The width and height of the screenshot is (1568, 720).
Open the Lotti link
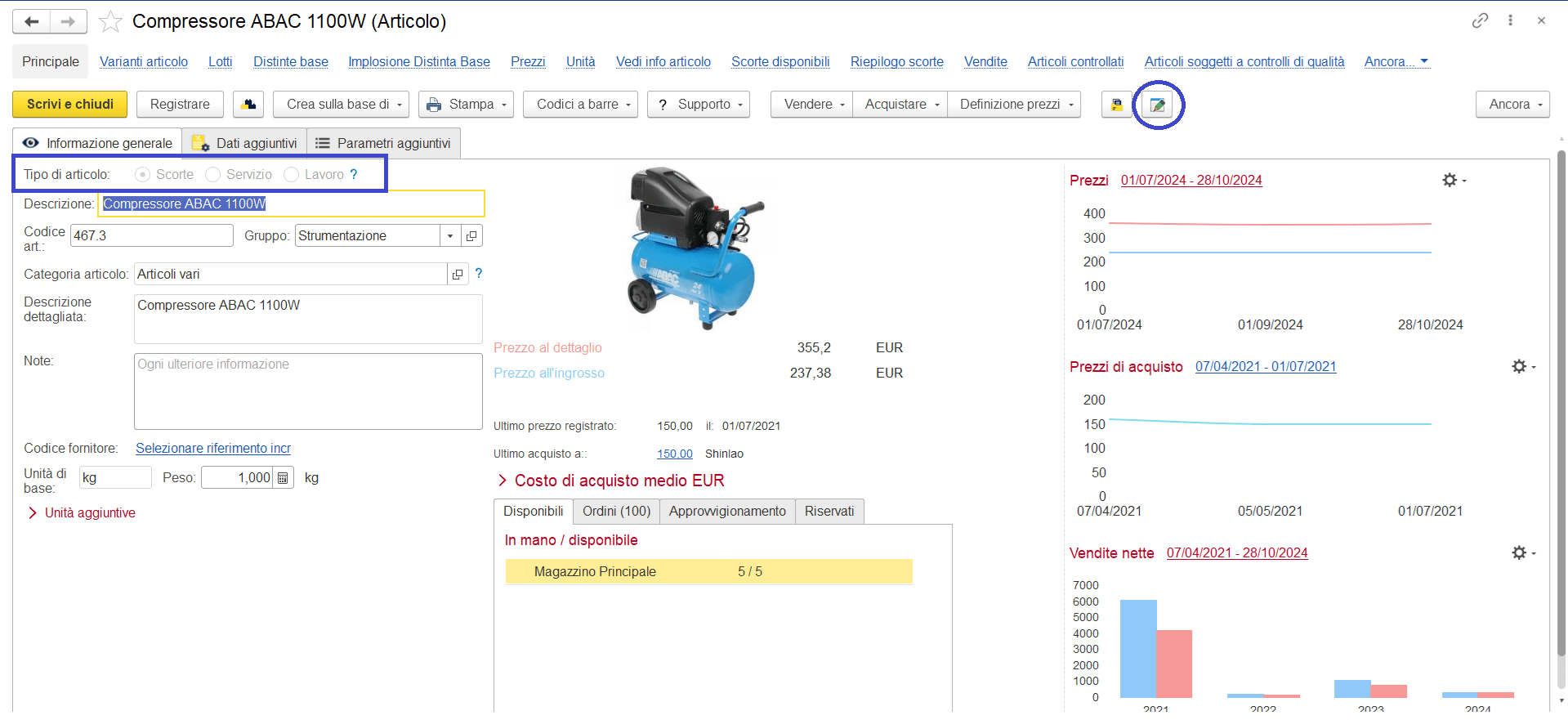pyautogui.click(x=221, y=61)
